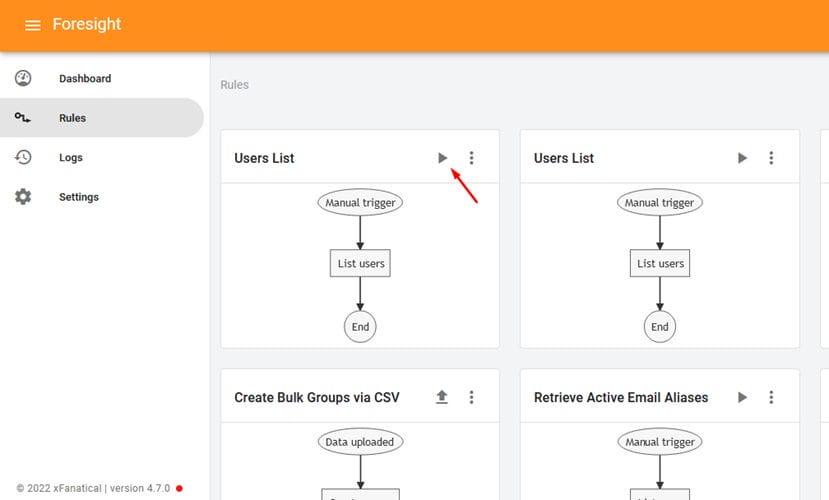Screen dimensions: 829x500
Task: Click the Settings gear icon
Action: click(x=23, y=197)
